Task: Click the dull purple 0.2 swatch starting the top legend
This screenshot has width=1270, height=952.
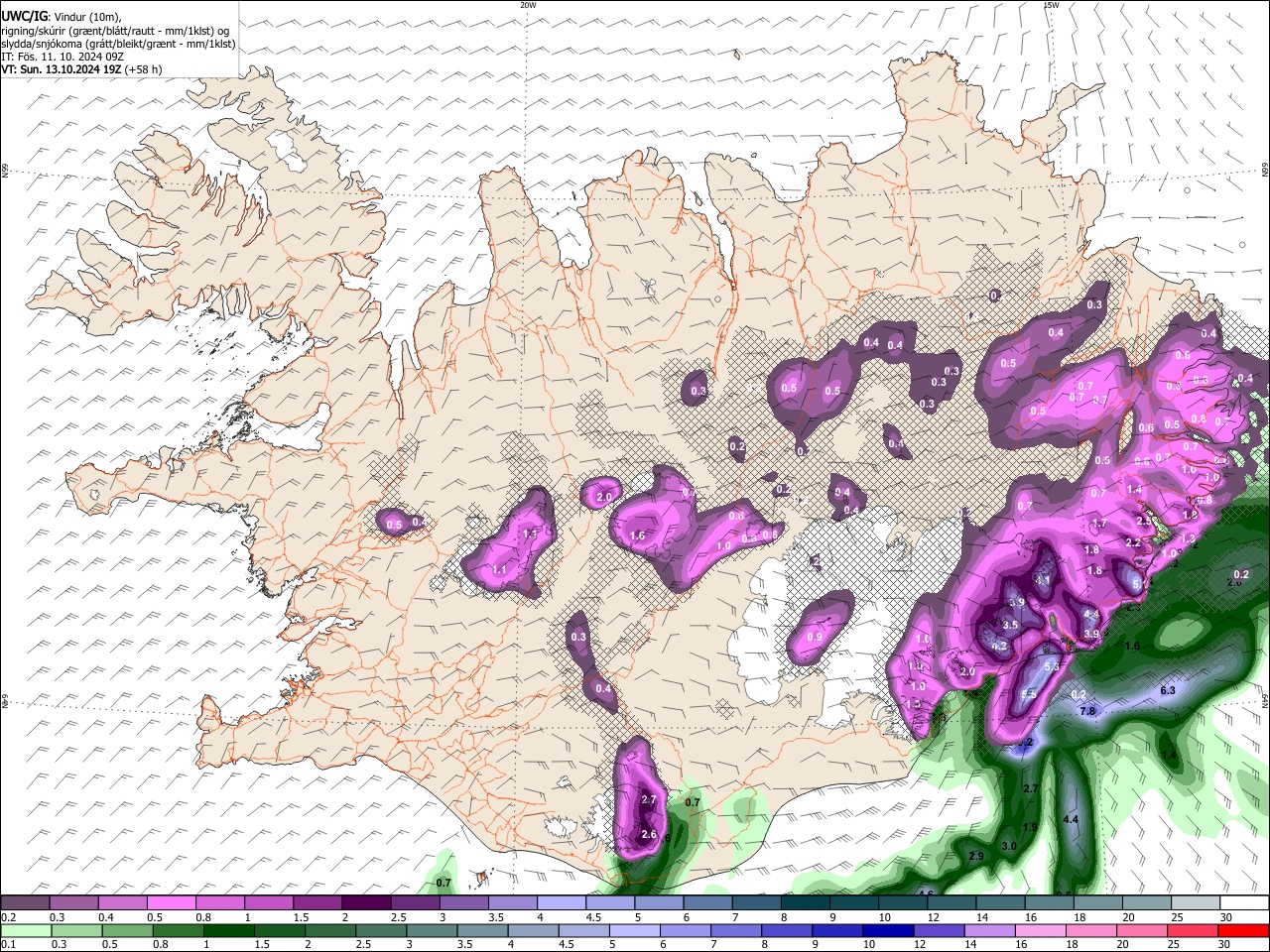Action: coord(25,903)
